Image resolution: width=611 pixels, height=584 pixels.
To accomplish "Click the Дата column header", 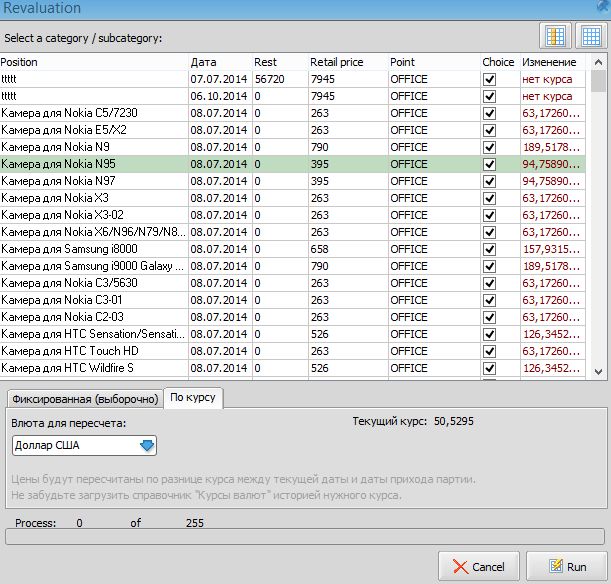I will [x=204, y=62].
